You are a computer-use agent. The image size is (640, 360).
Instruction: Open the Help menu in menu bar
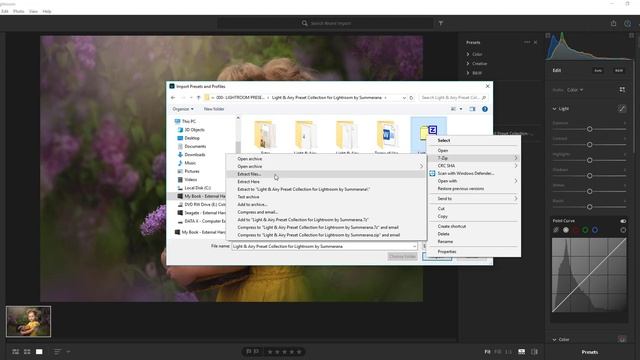(47, 11)
